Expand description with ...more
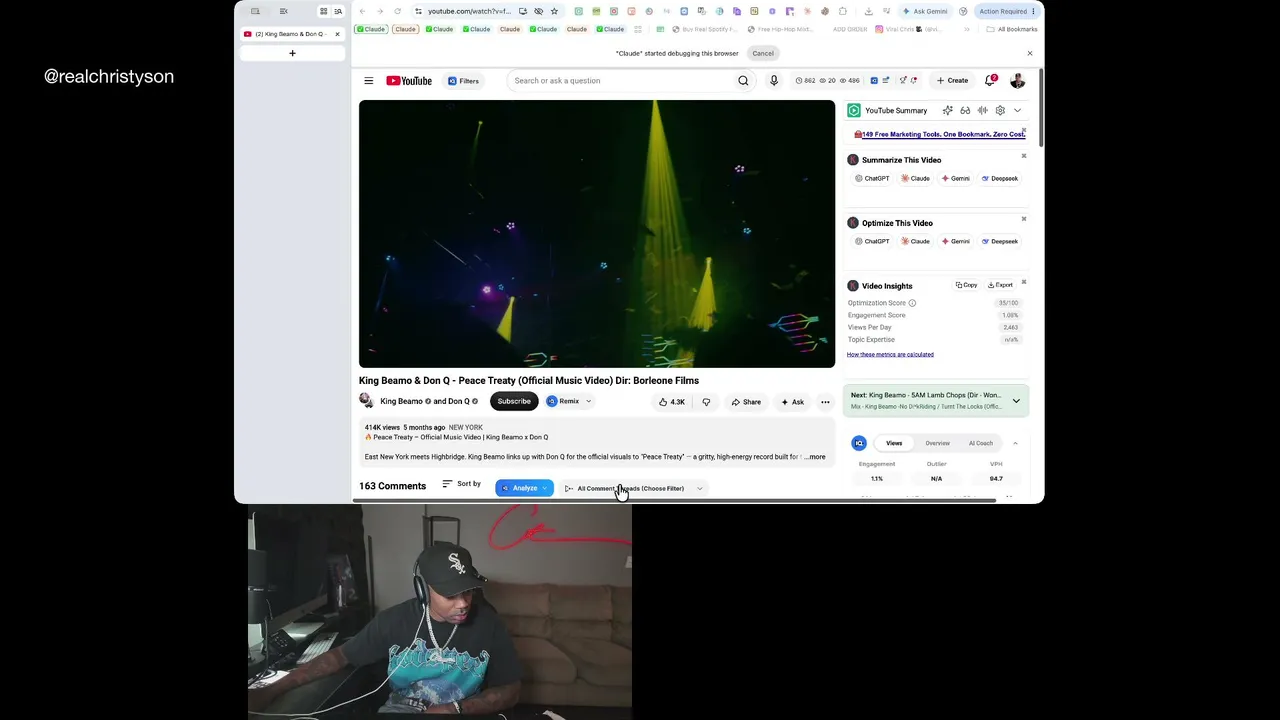 coord(815,457)
